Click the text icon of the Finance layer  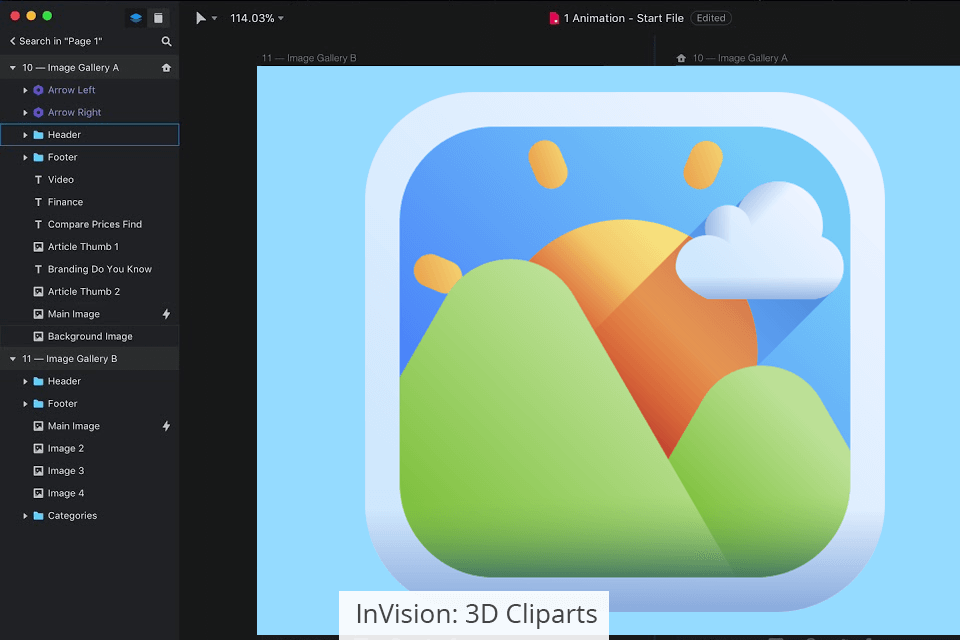coord(38,202)
